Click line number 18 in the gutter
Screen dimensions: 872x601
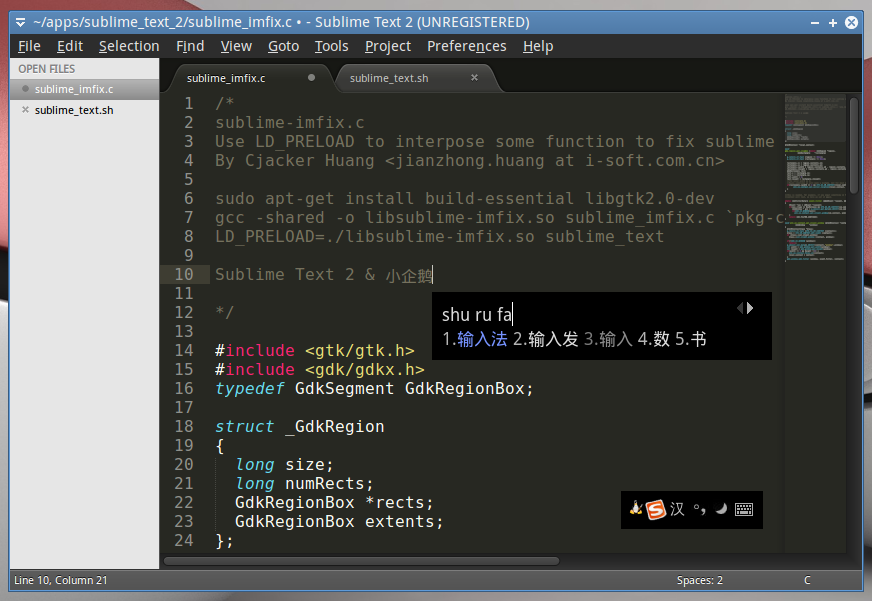tap(184, 426)
